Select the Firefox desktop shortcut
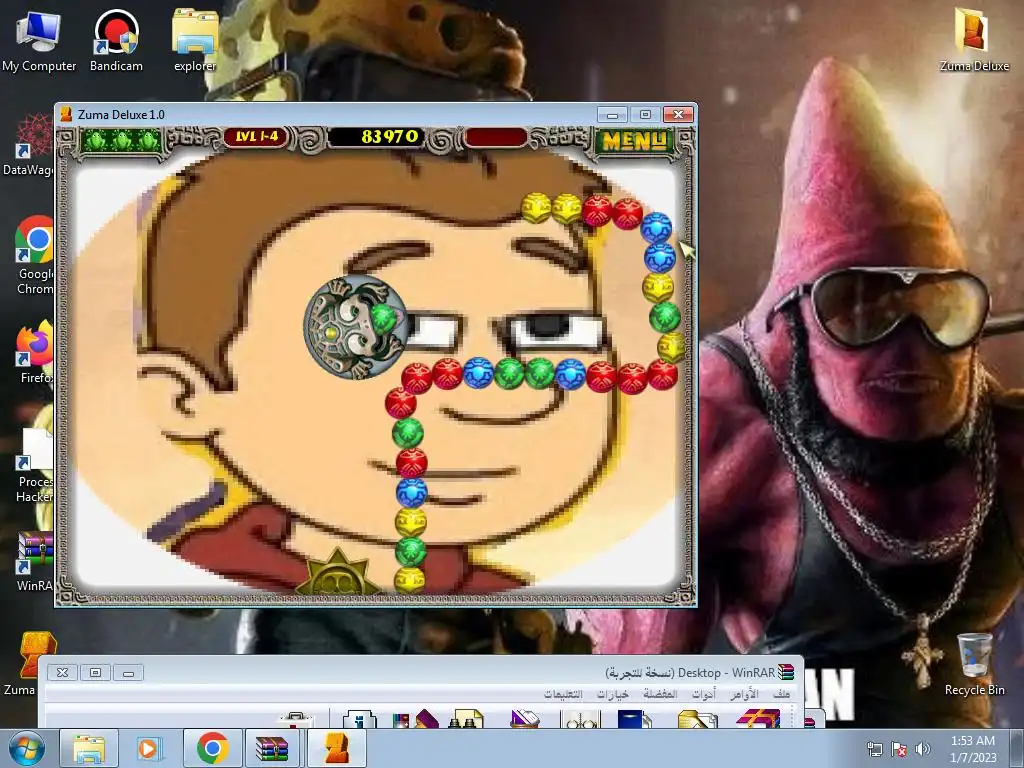 tap(35, 353)
